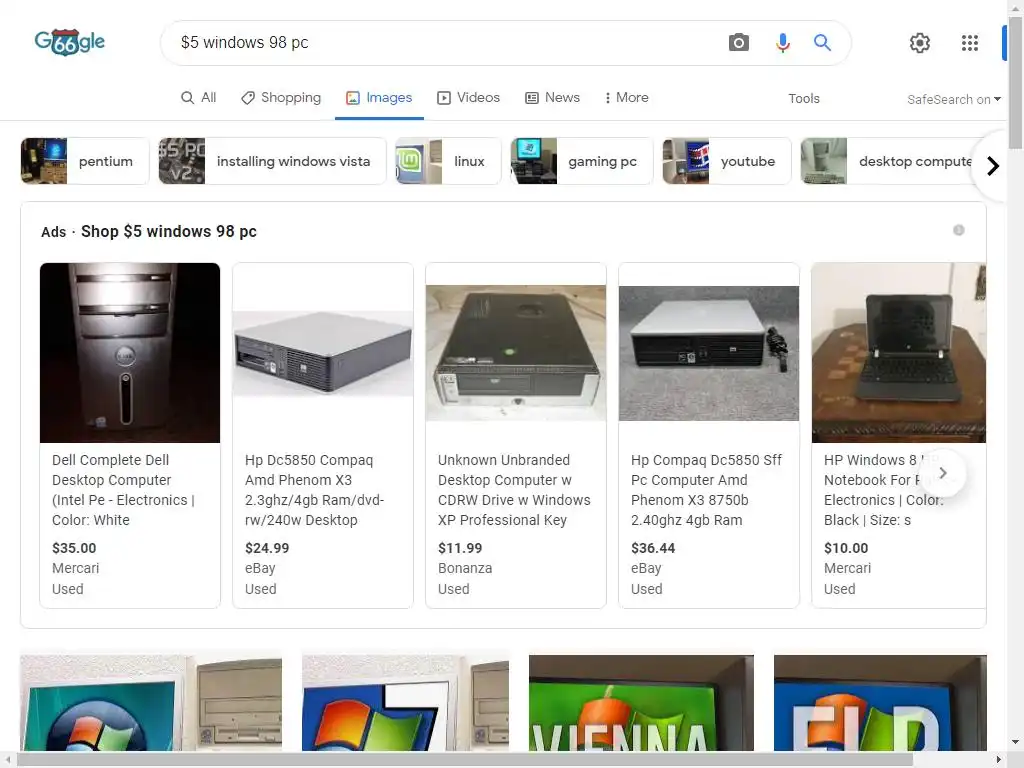Open Google apps grid icon
The image size is (1024, 768).
point(970,43)
